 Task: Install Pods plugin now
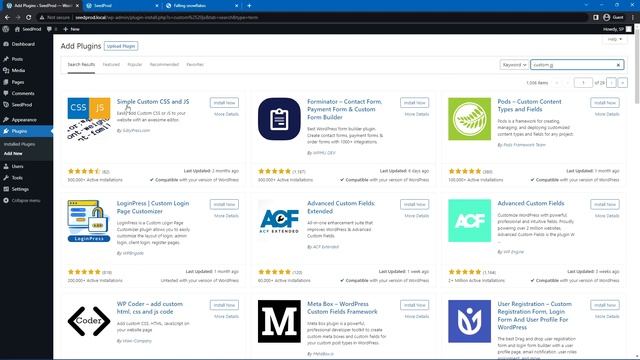tap(605, 103)
